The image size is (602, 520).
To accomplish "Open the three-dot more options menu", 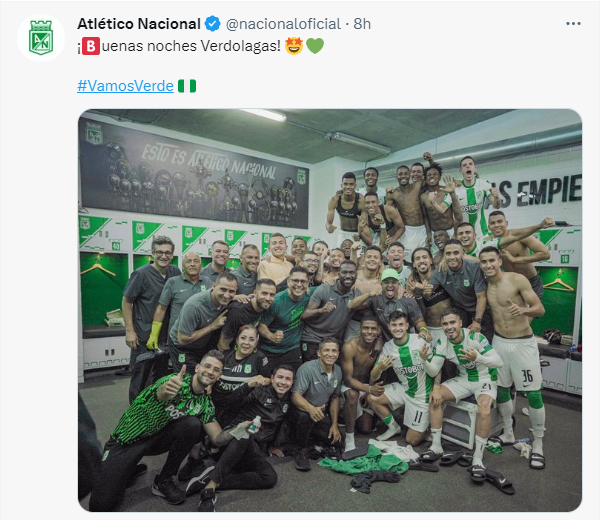I will pyautogui.click(x=573, y=23).
